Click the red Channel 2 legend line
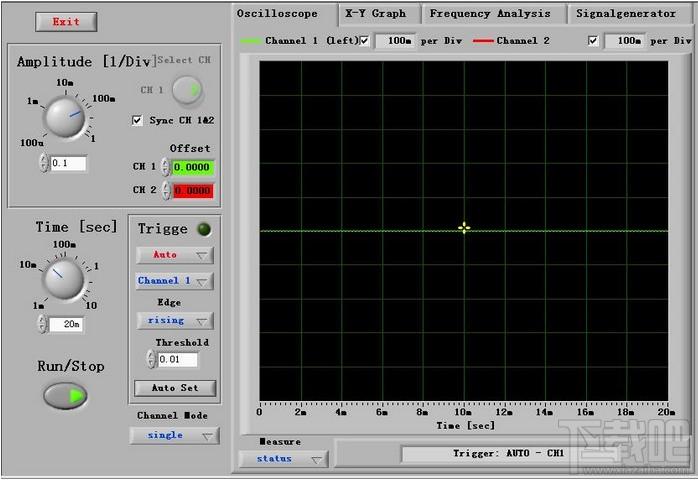Screen dimensions: 698x480 [x=483, y=41]
